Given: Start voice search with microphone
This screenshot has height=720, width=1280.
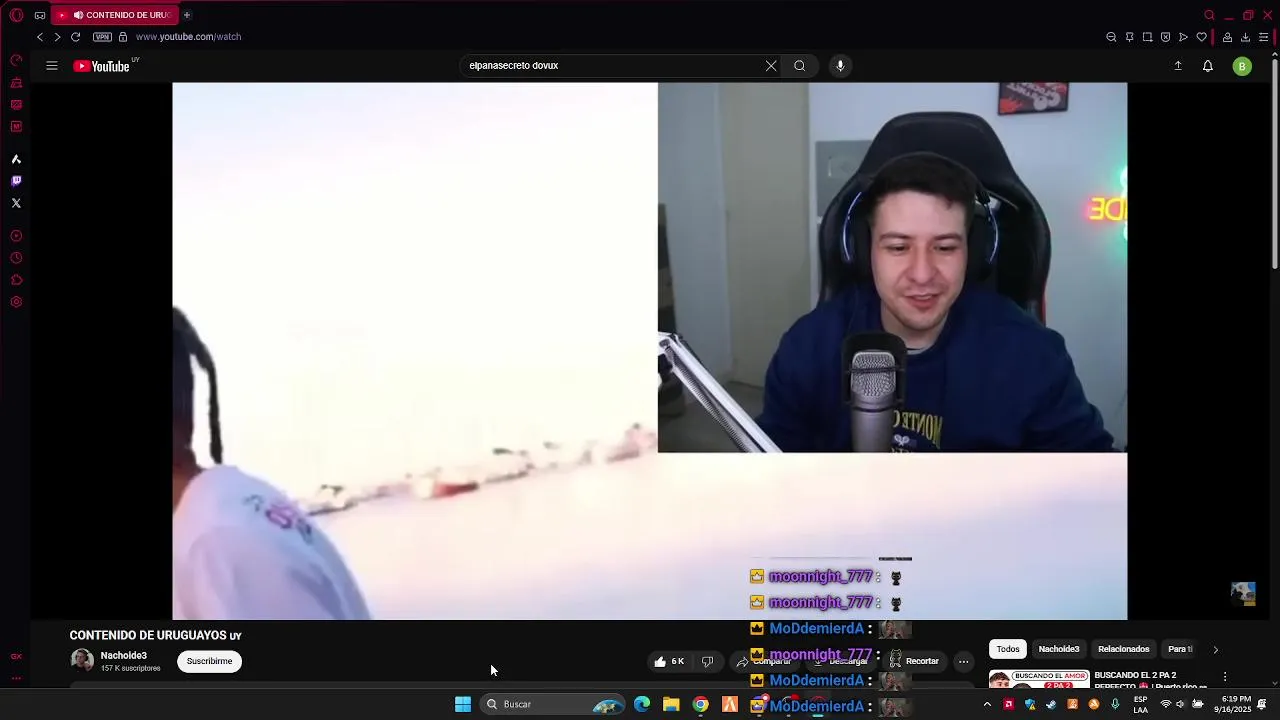Looking at the screenshot, I should click(x=840, y=66).
